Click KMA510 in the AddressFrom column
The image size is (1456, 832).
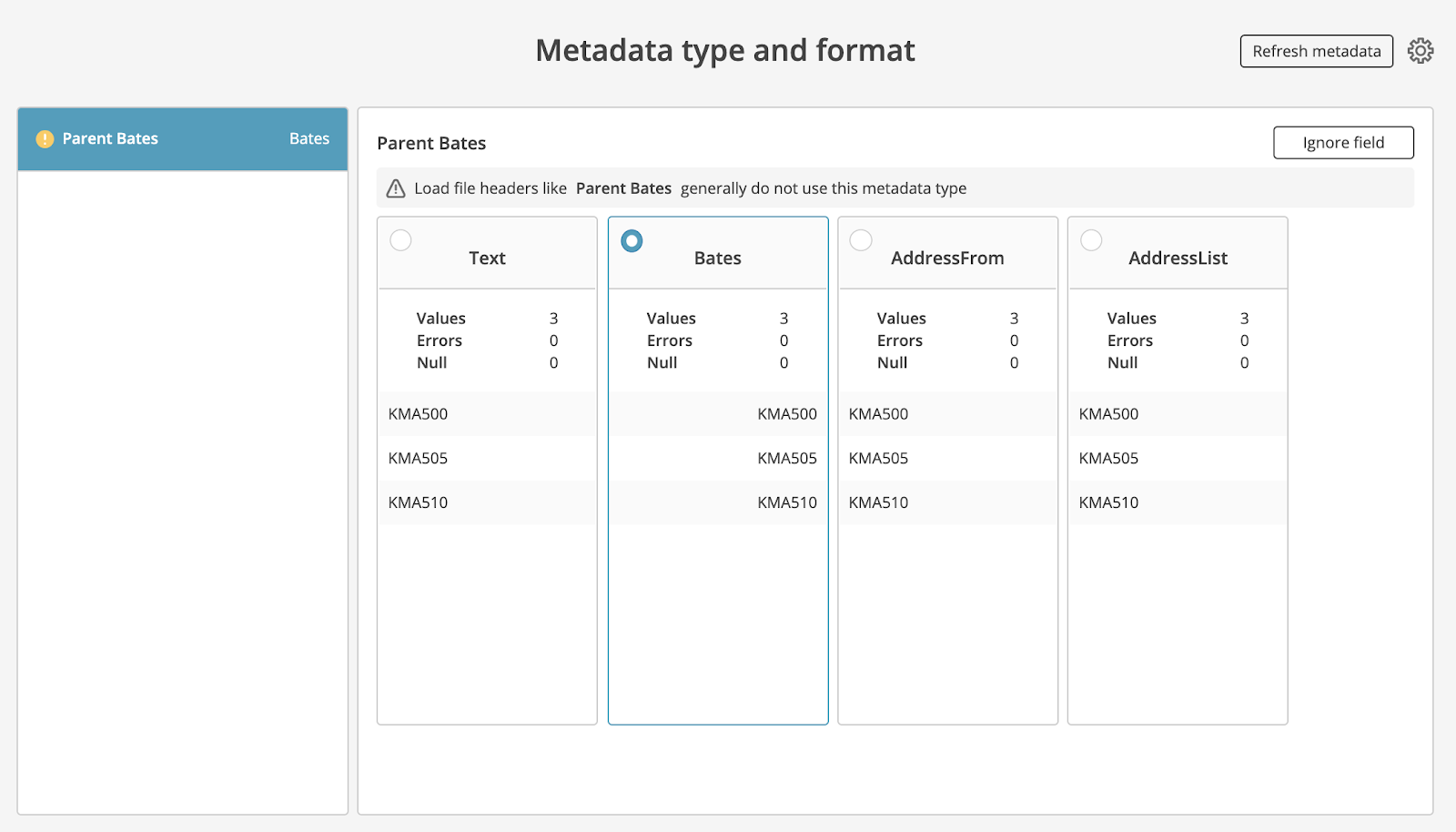point(878,502)
